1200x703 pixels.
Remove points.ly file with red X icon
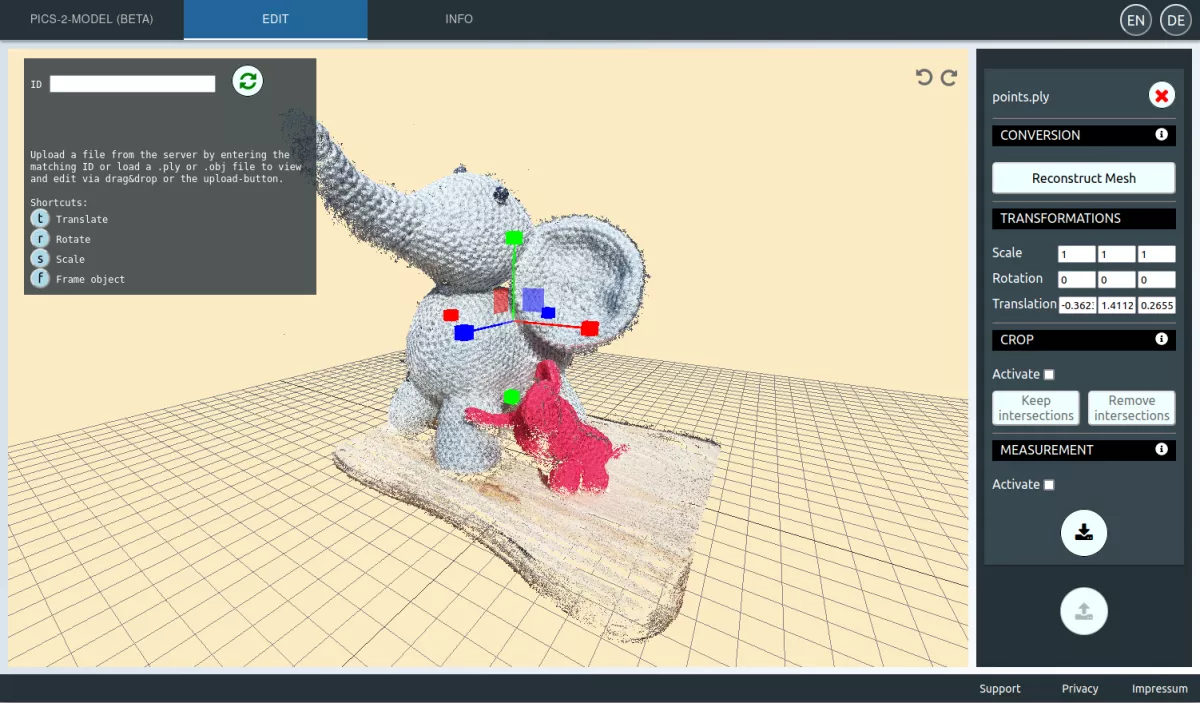pos(1161,96)
